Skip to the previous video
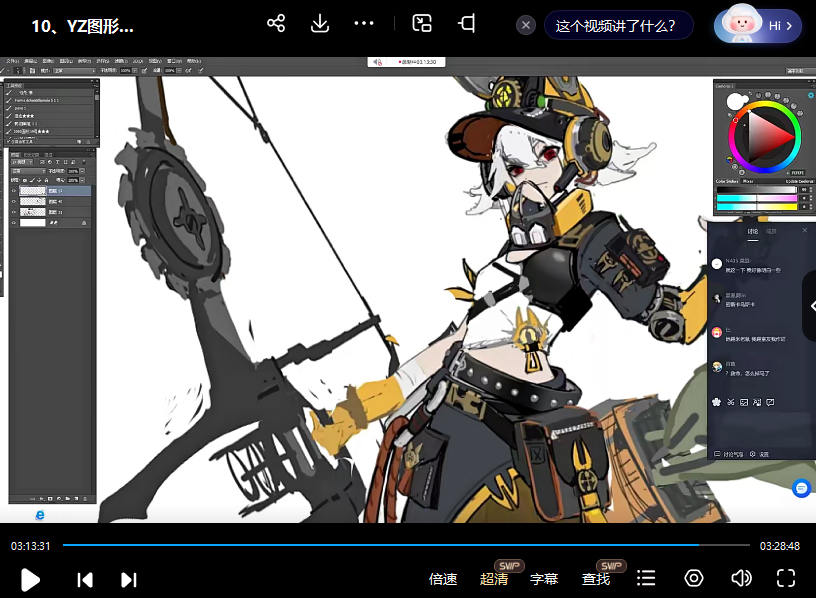 click(x=85, y=579)
